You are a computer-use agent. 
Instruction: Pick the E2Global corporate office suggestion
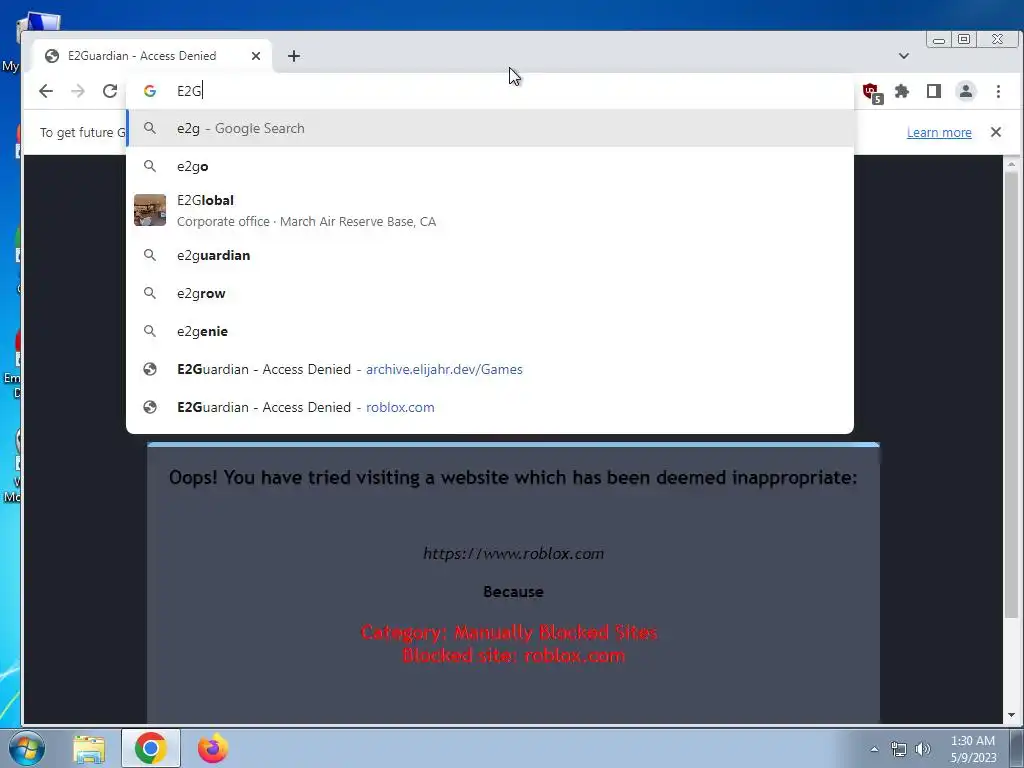click(490, 210)
